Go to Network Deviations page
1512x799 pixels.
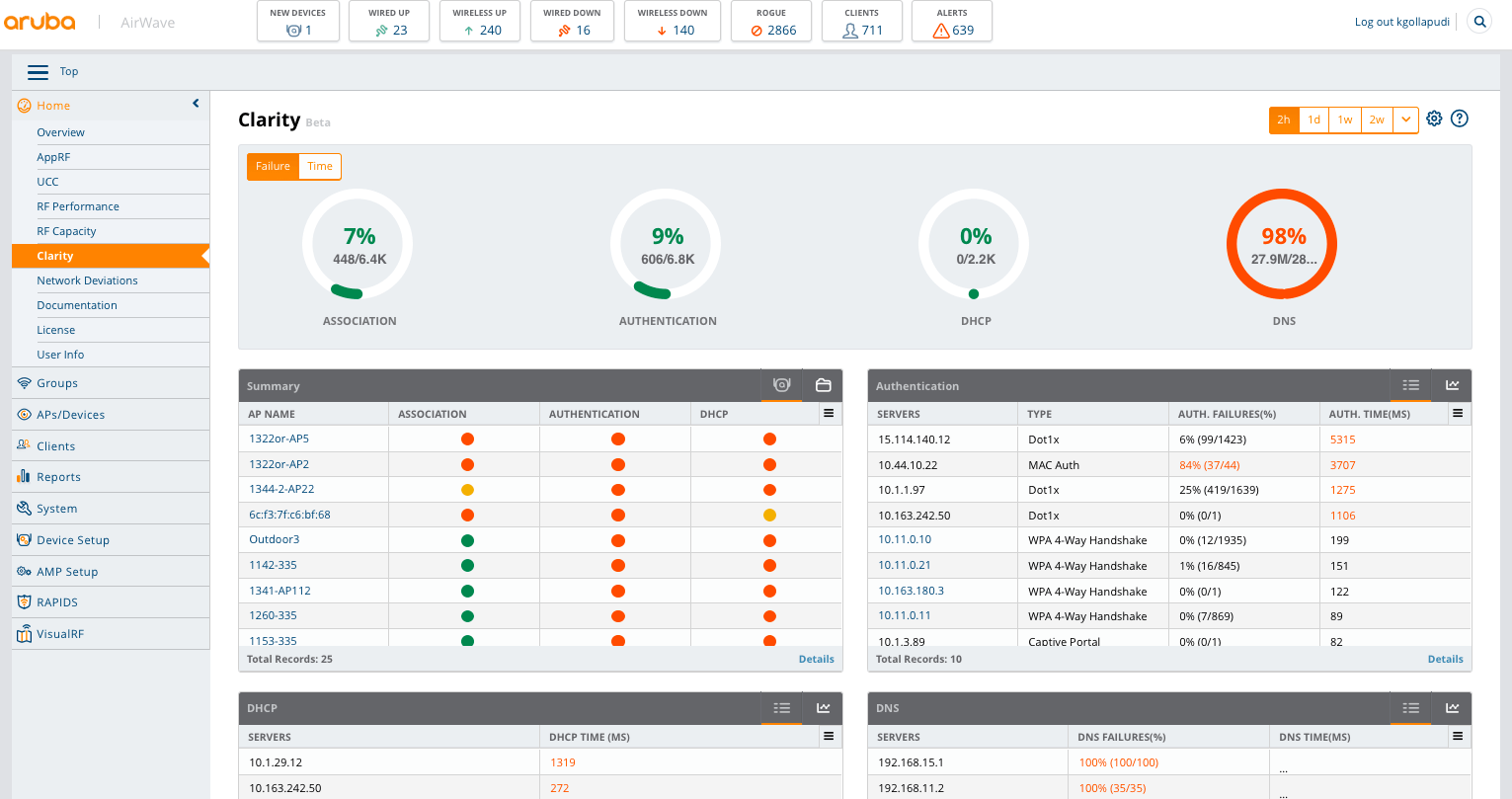pos(87,280)
